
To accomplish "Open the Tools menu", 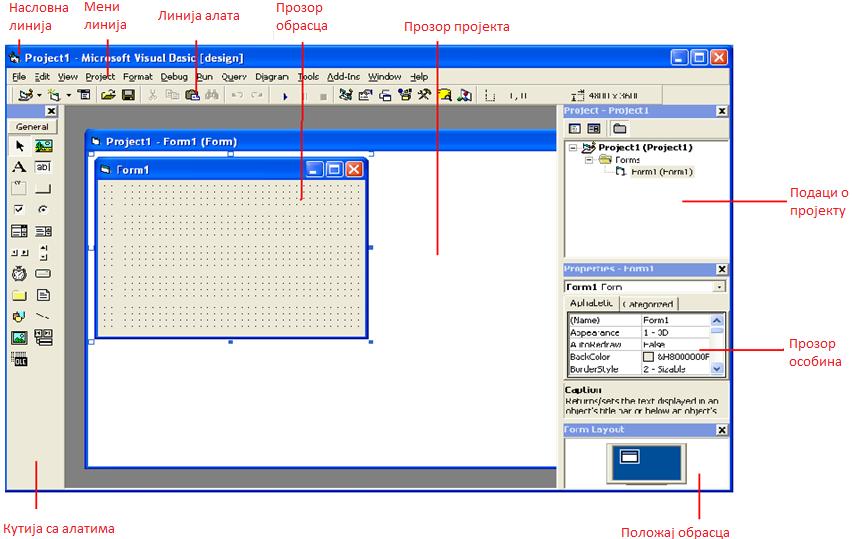I will click(x=308, y=77).
